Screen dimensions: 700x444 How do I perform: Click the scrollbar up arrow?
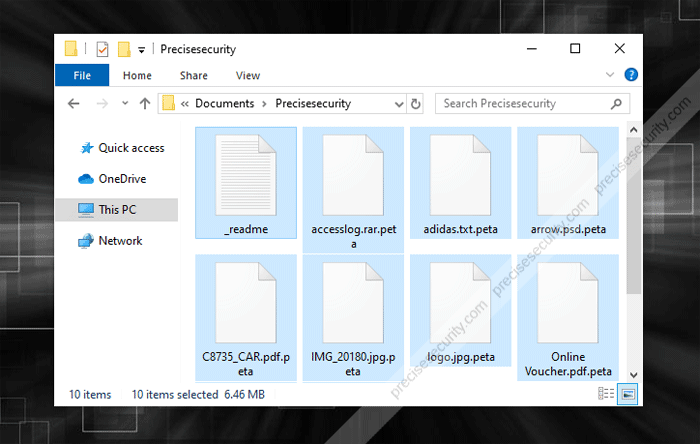pos(633,130)
